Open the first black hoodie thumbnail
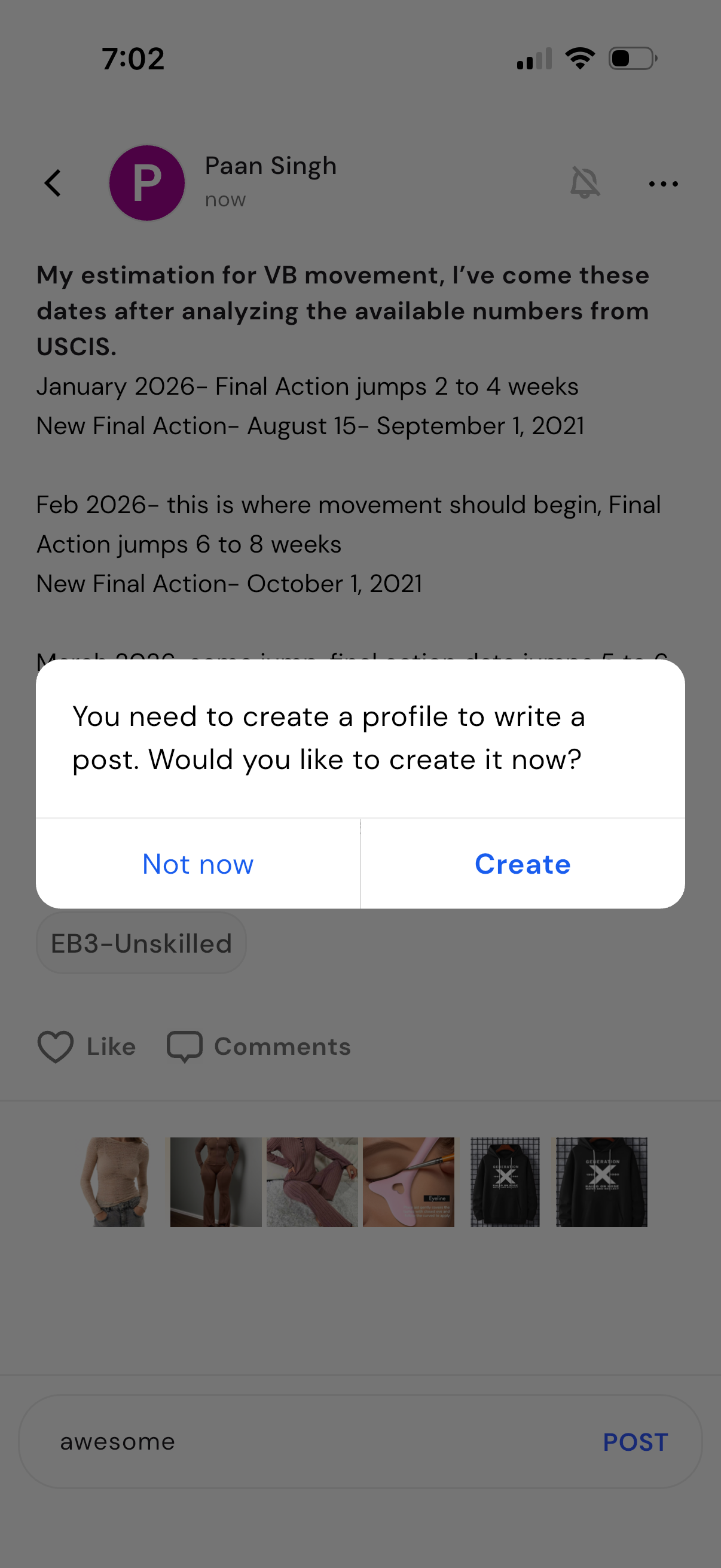 [505, 1182]
